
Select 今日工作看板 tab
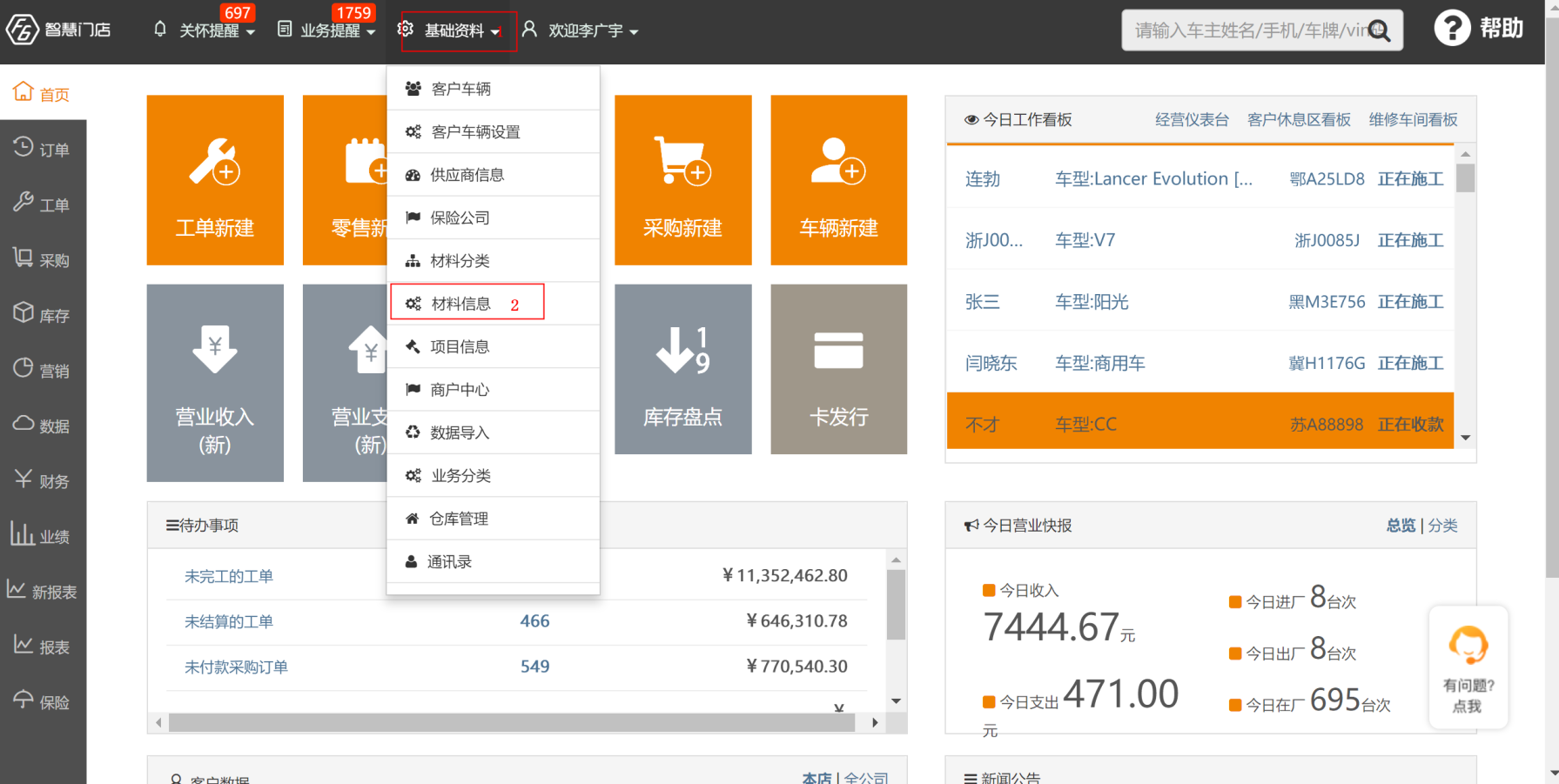coord(1018,120)
